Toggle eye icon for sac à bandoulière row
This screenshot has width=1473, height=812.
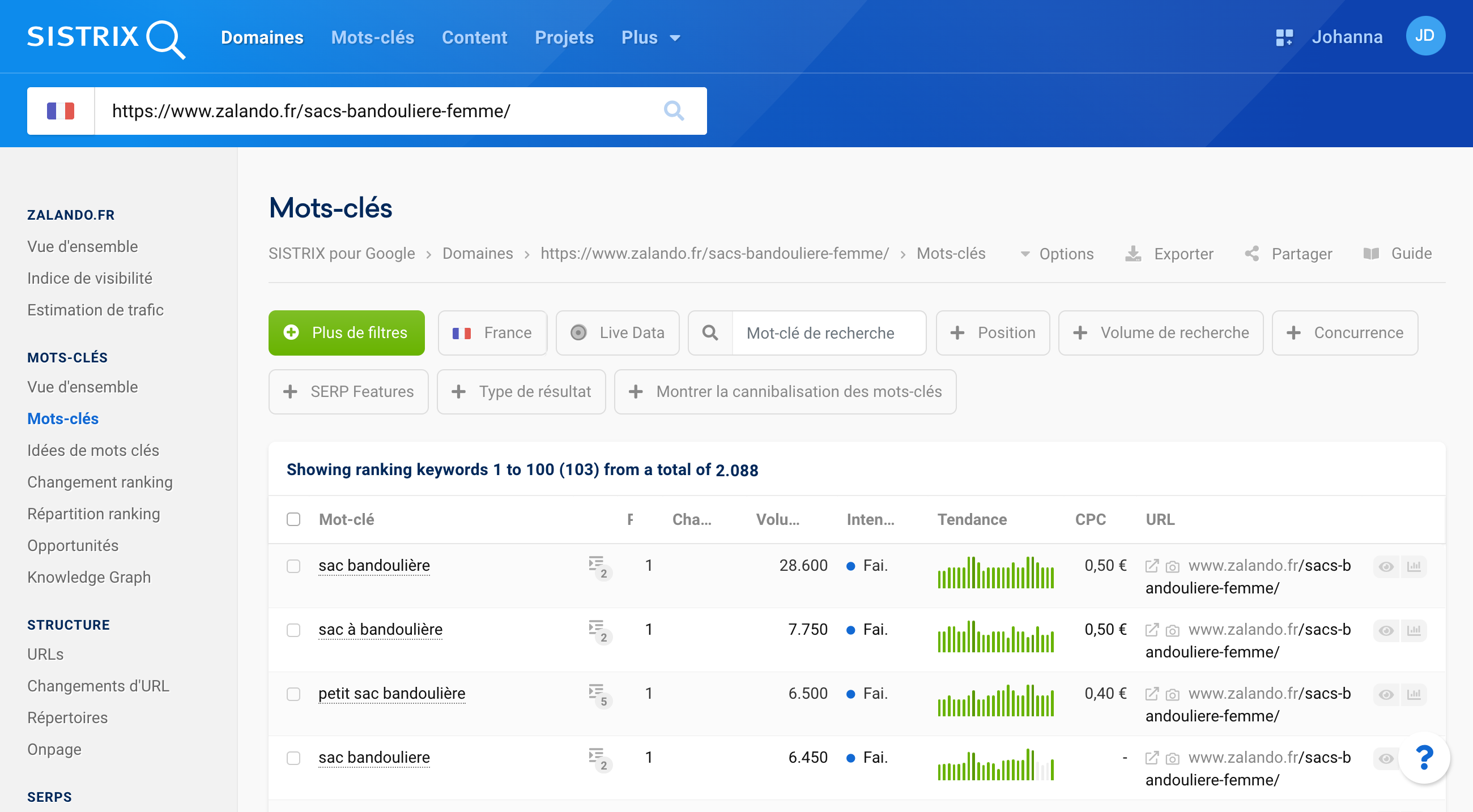coord(1386,630)
